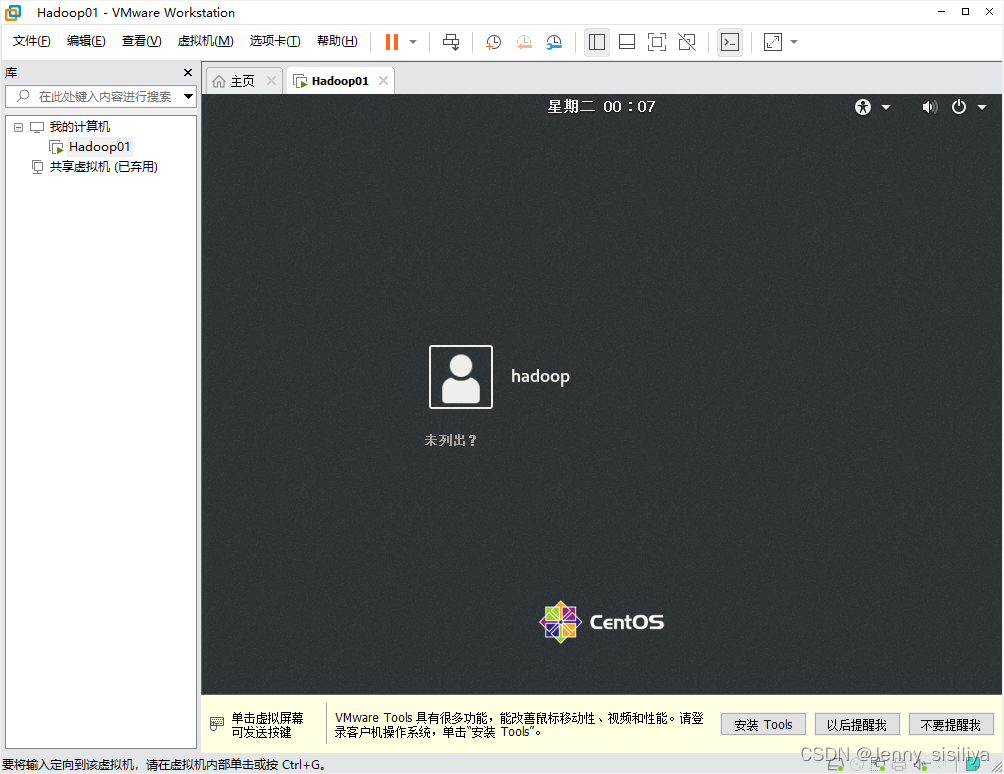Viewport: 1004px width, 774px height.
Task: Toggle the thumbnail bar
Action: click(x=626, y=42)
